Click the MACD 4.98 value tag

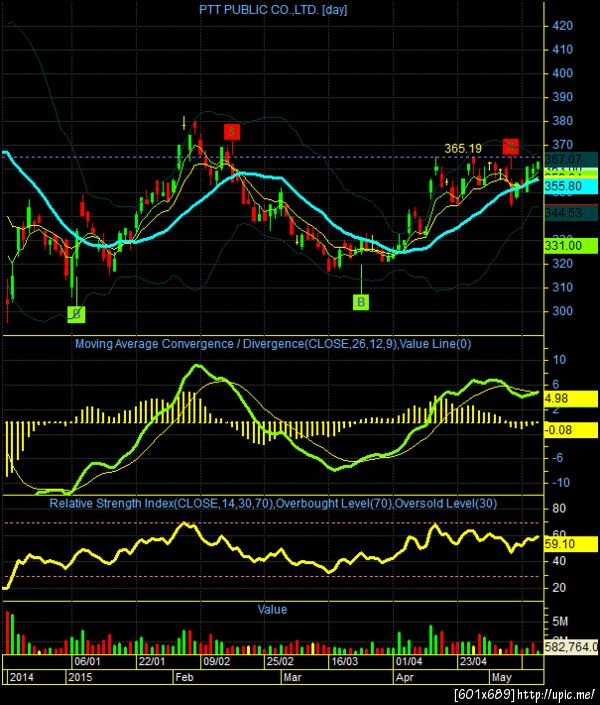(x=571, y=398)
